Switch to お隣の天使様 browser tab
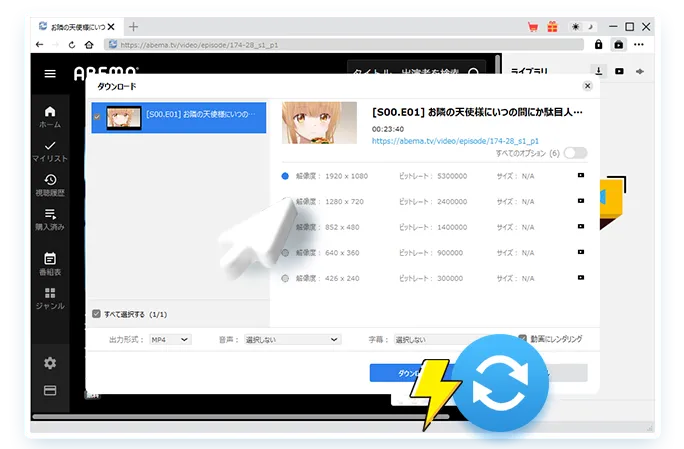Screen dimensions: 684x449 click(x=78, y=27)
